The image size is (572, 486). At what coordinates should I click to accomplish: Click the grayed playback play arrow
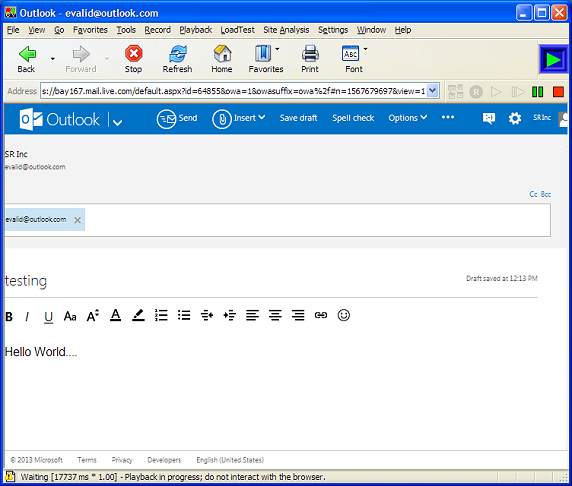pyautogui.click(x=496, y=92)
